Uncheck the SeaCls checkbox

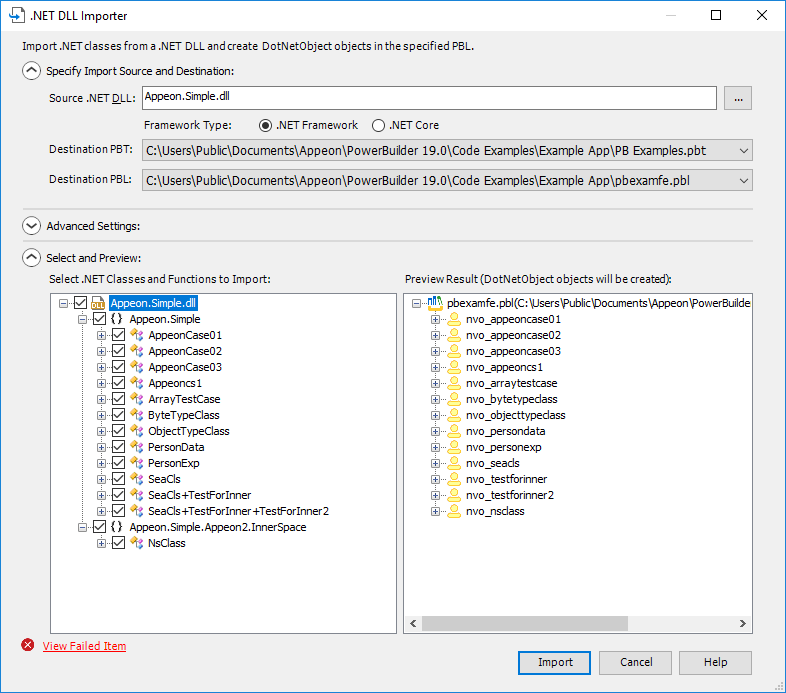pos(118,479)
